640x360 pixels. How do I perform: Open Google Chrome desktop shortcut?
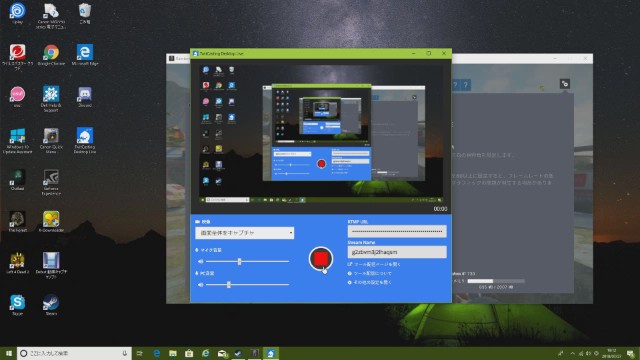[x=51, y=55]
